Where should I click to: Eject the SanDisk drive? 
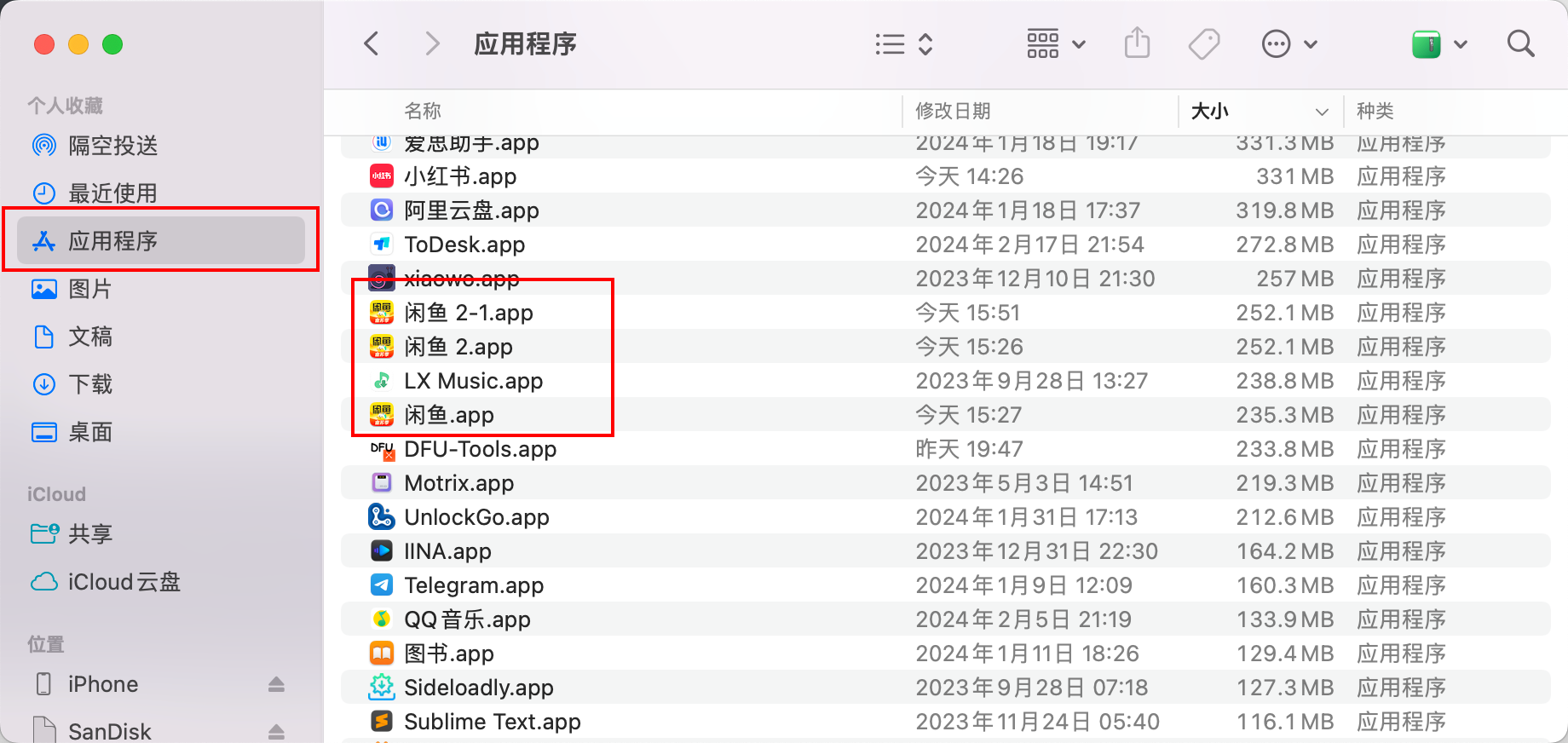(x=276, y=731)
